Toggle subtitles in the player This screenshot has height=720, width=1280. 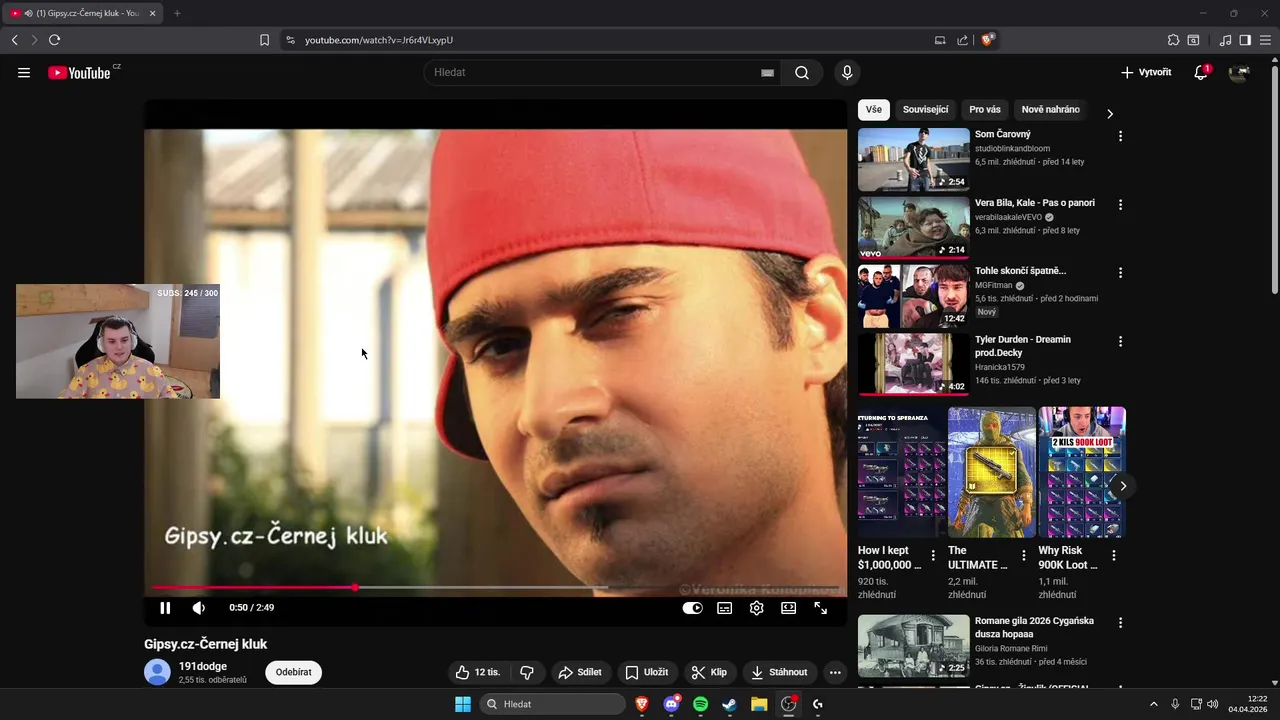coord(724,607)
